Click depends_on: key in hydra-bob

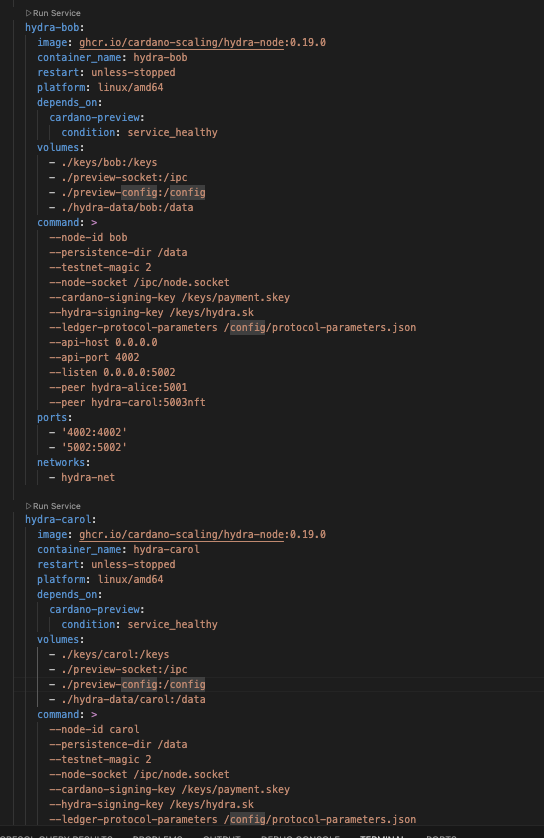(x=69, y=102)
